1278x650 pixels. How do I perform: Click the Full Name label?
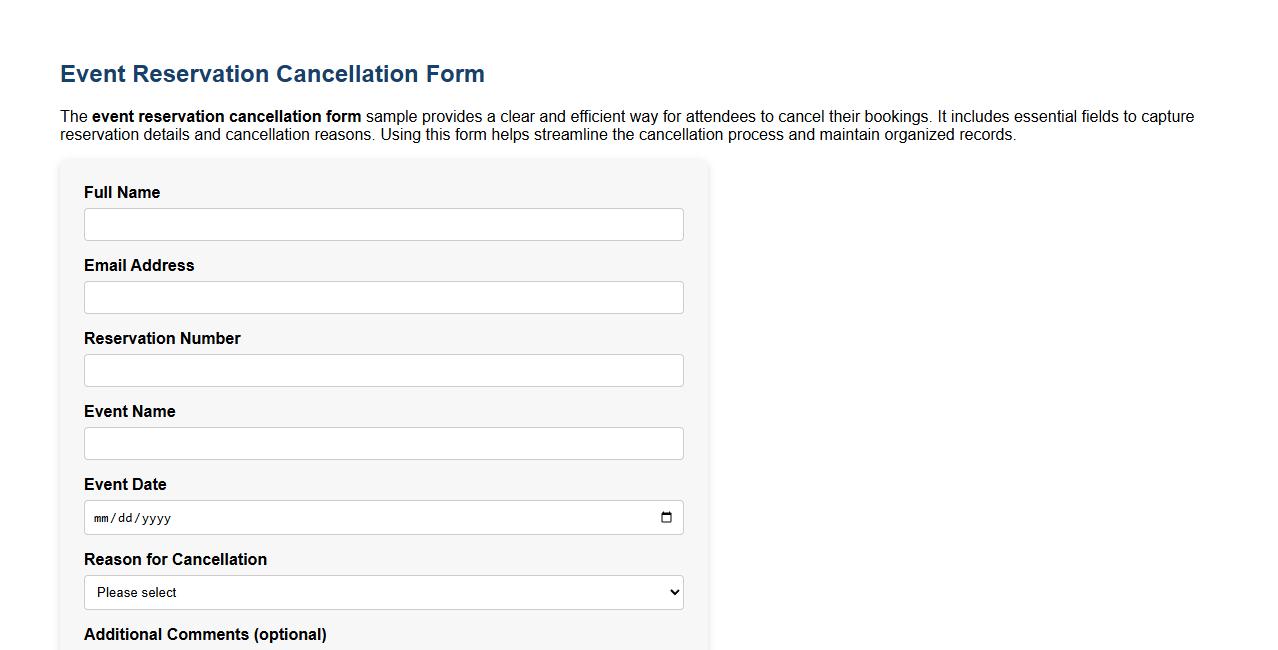[122, 192]
